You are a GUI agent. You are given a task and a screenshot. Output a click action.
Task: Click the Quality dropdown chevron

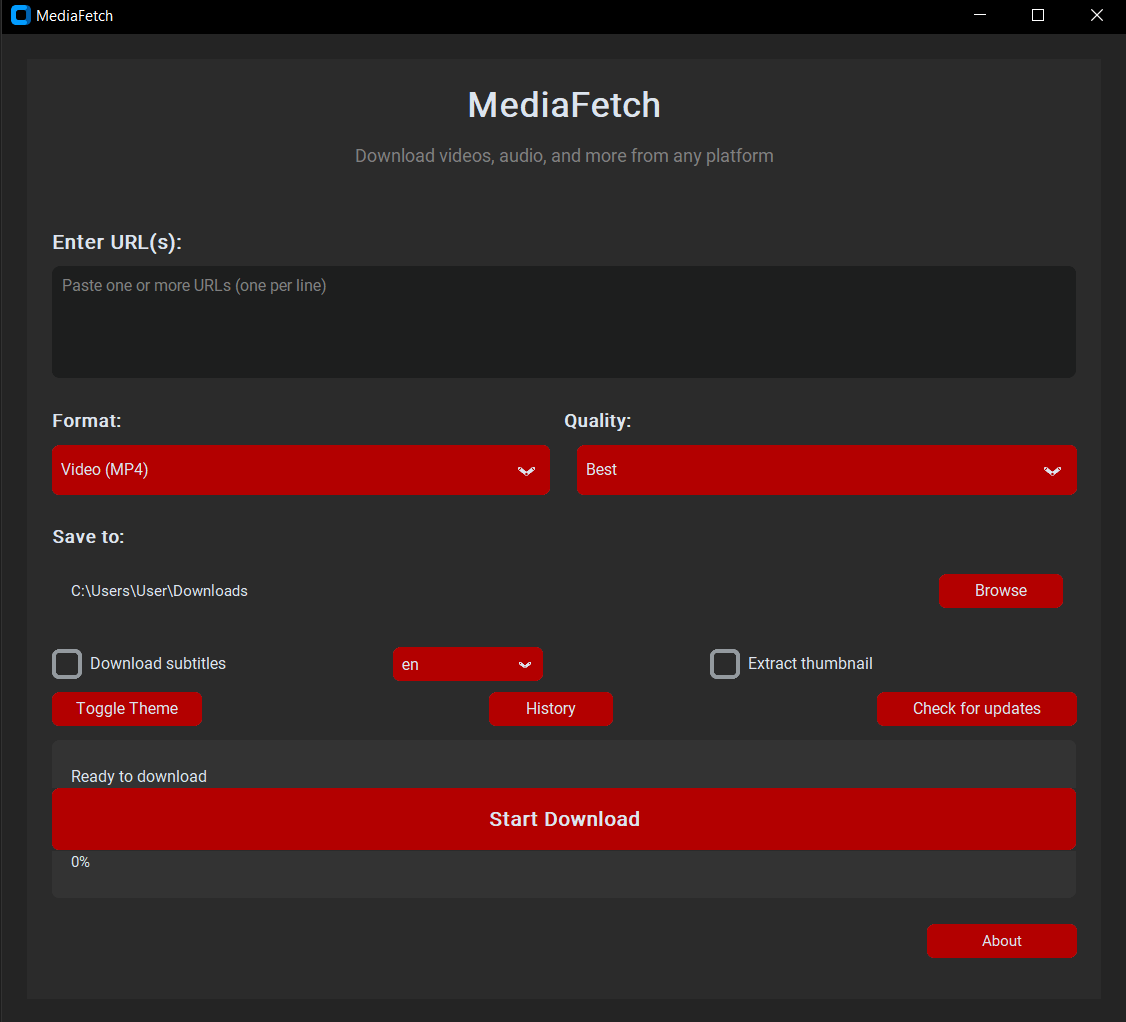[x=1052, y=470]
